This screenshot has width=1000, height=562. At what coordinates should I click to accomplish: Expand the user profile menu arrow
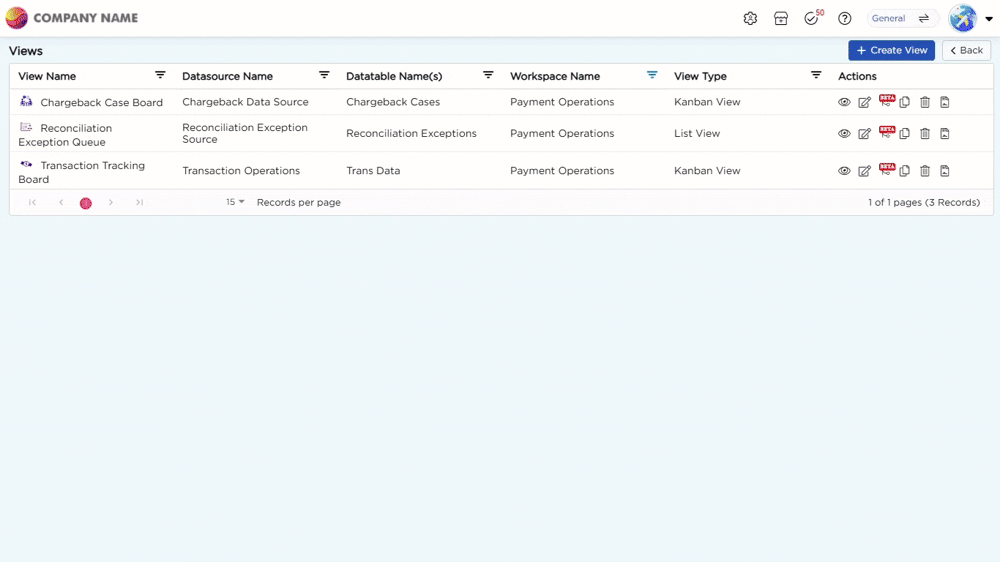tap(989, 18)
